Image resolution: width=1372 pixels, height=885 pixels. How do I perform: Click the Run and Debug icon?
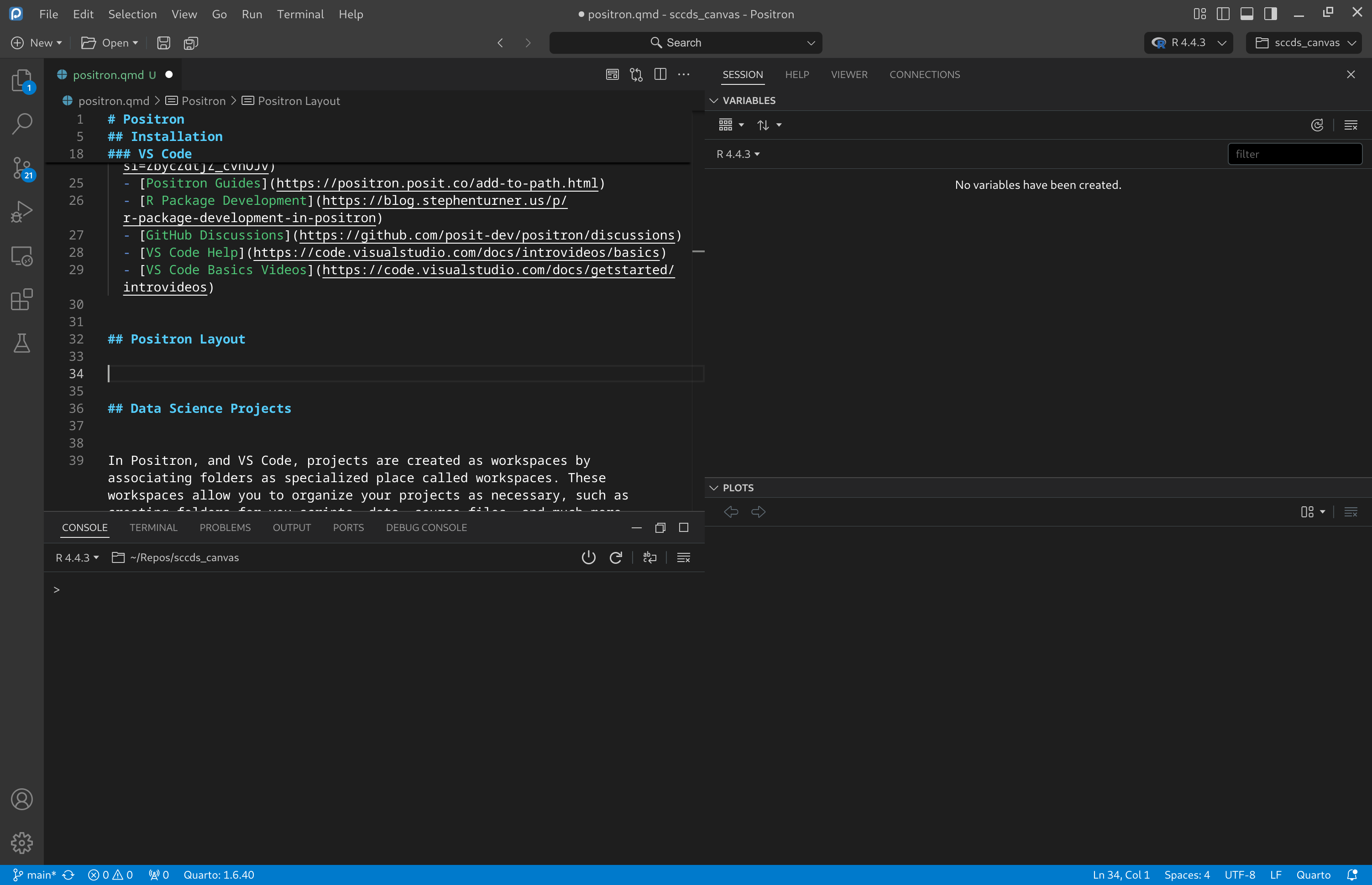[22, 212]
